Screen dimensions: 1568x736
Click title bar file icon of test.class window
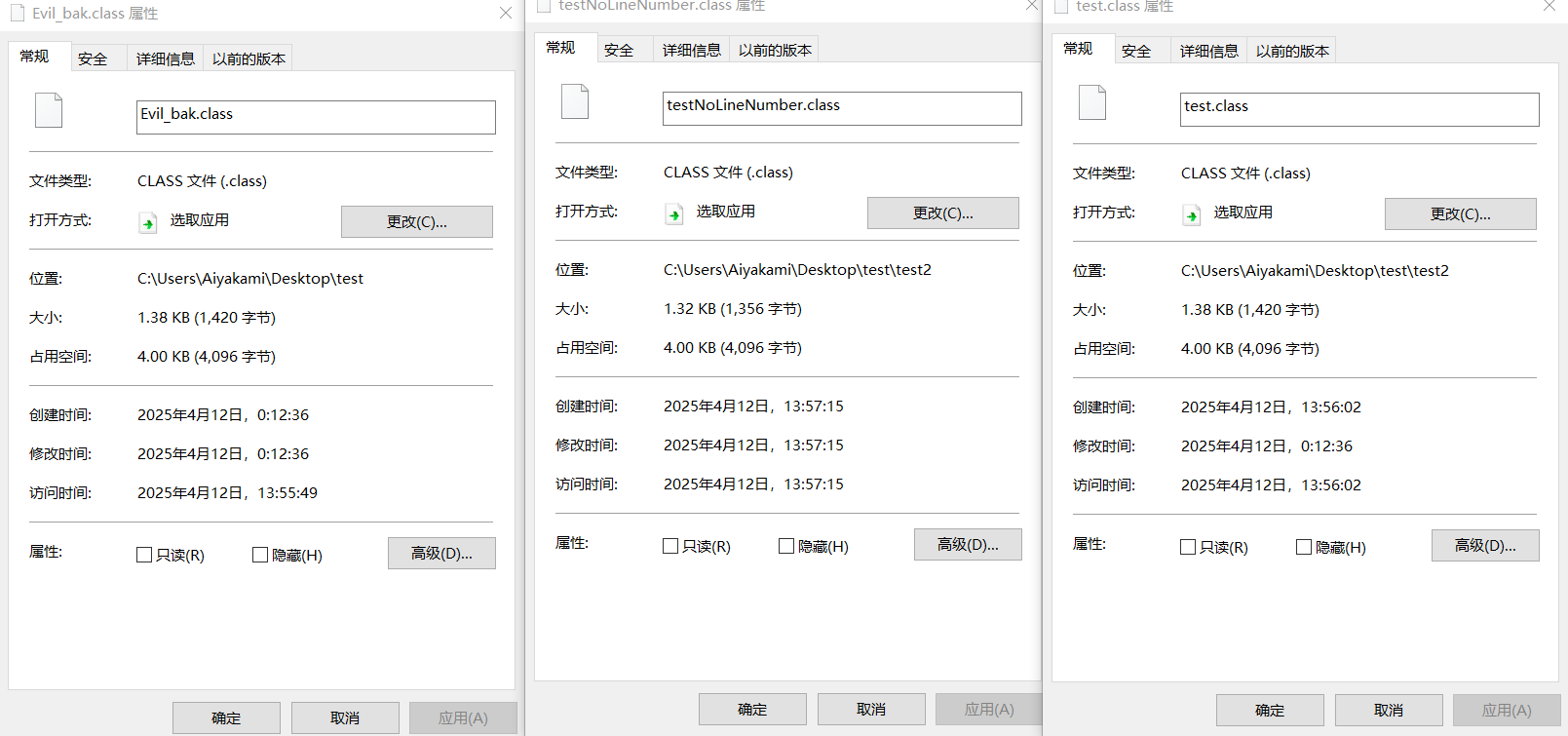(1061, 6)
